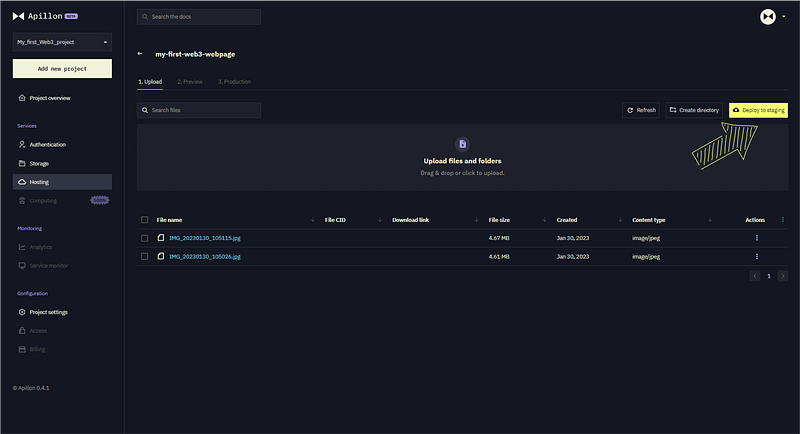
Task: Click Deploy to staging button
Action: click(x=758, y=110)
